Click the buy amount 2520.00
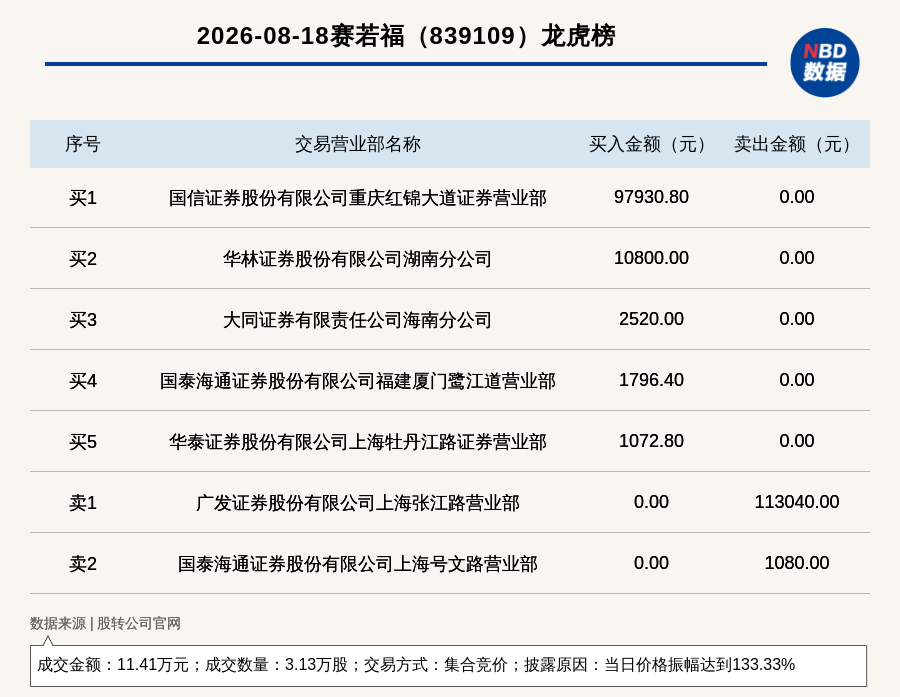The width and height of the screenshot is (900, 697). point(651,319)
